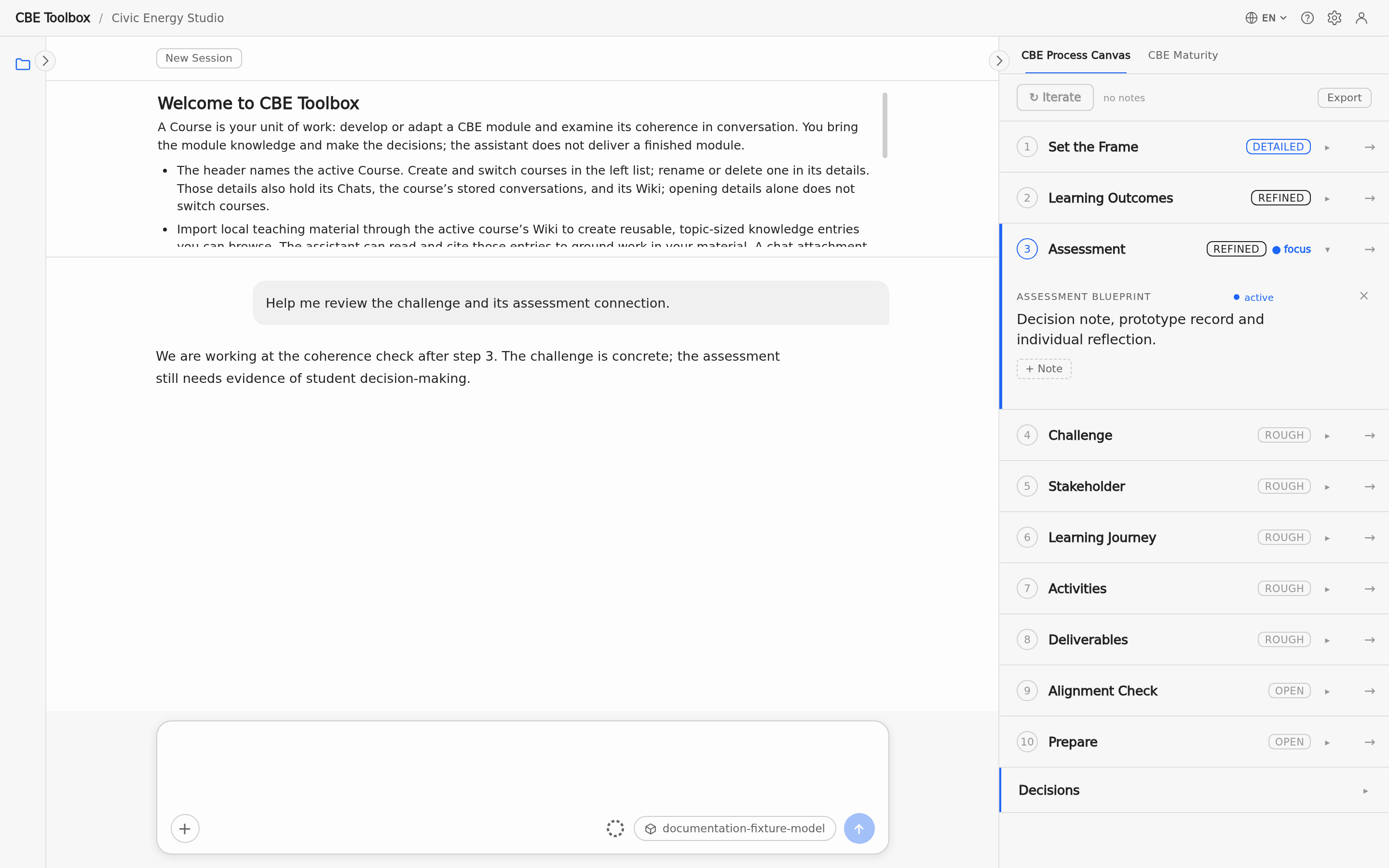Expand the left course list chevron
This screenshot has width=1389, height=868.
click(x=45, y=60)
